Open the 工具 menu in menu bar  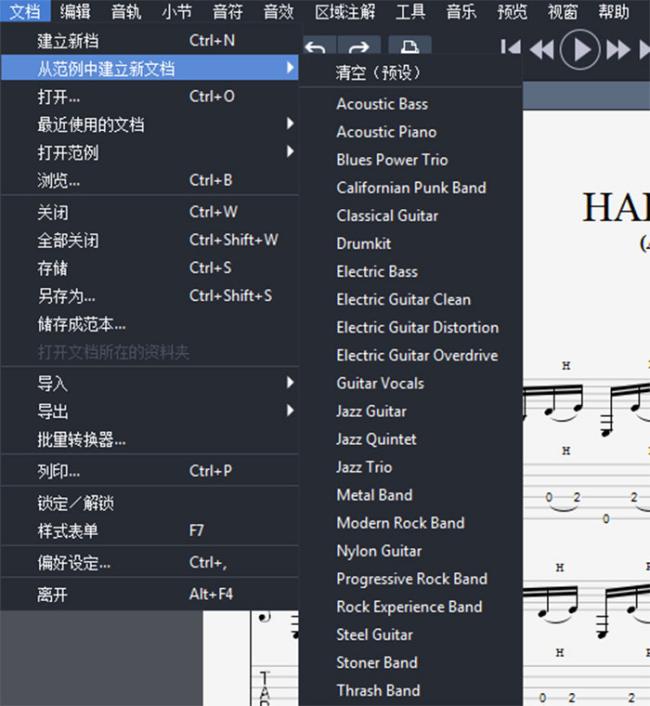(x=410, y=12)
